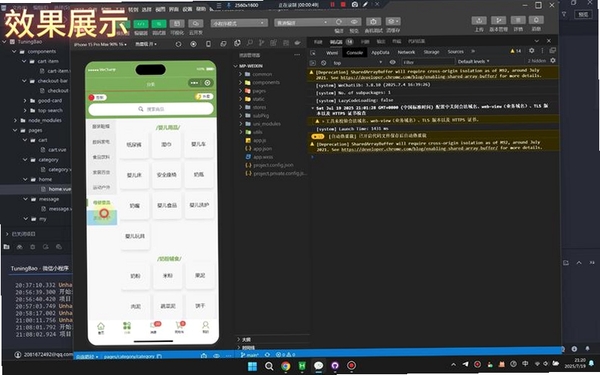The width and height of the screenshot is (600, 375).
Task: Open the 小程序模式 mode dropdown
Action: pyautogui.click(x=239, y=23)
